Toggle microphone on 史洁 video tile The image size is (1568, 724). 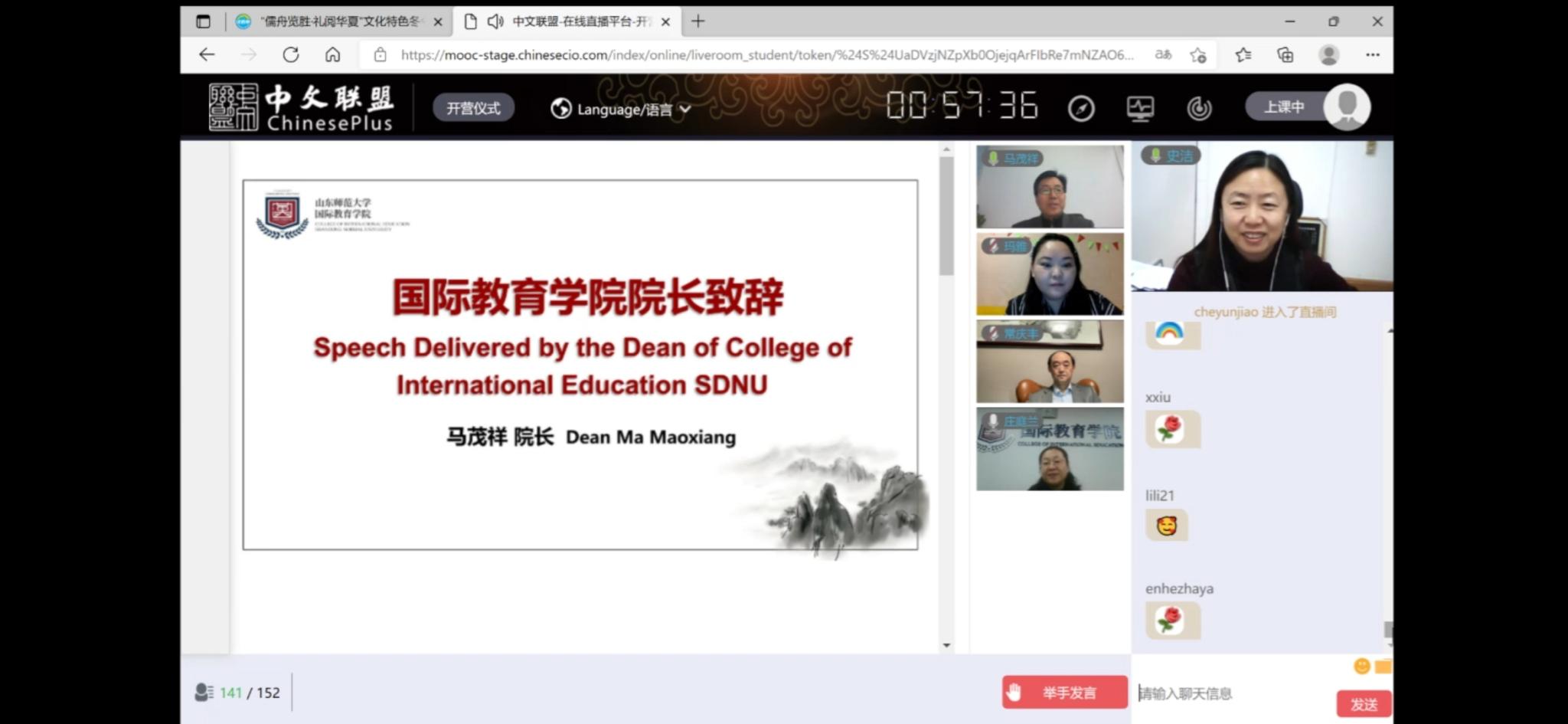pyautogui.click(x=1155, y=156)
